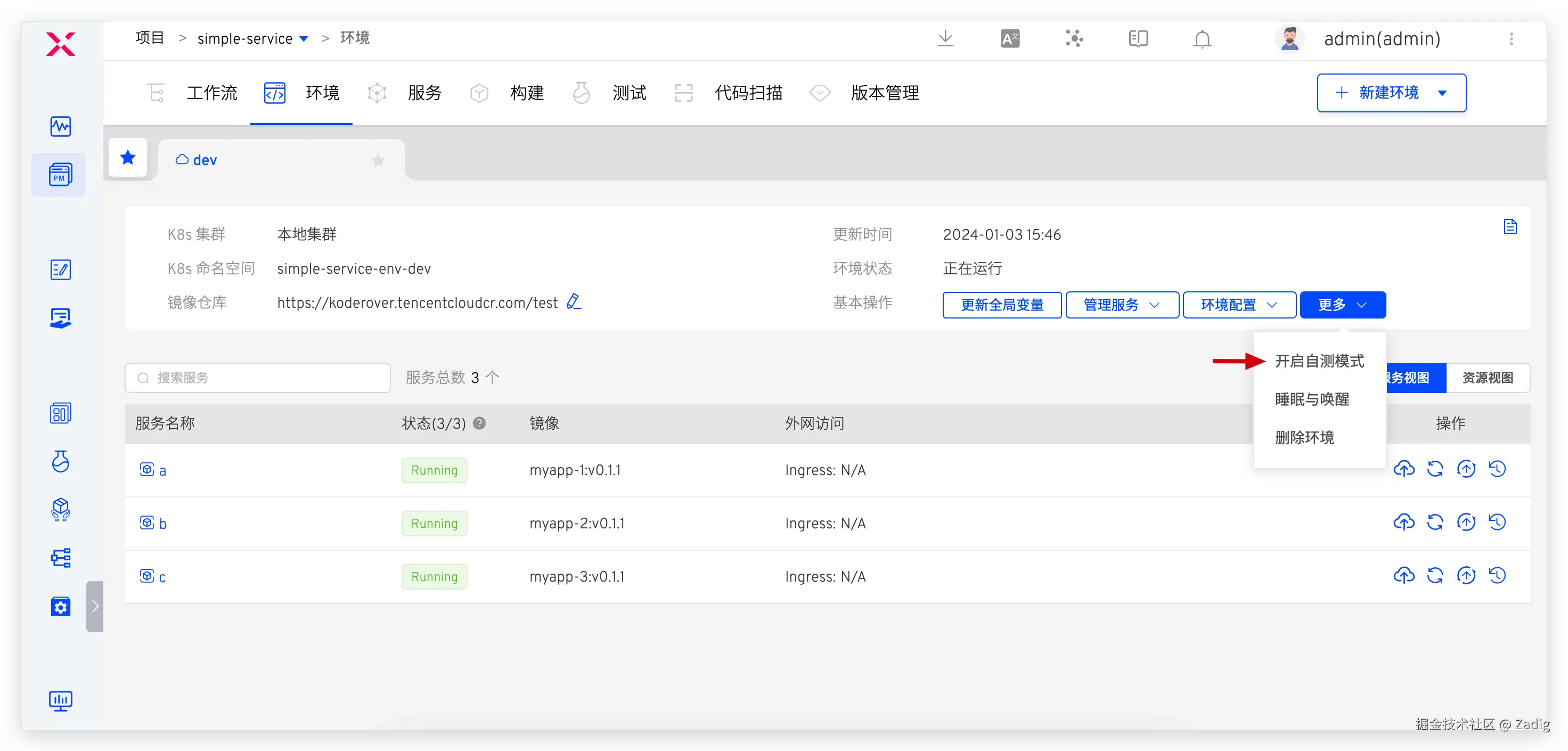Image resolution: width=1568 pixels, height=751 pixels.
Task: Go to 测试 tab
Action: coord(609,93)
